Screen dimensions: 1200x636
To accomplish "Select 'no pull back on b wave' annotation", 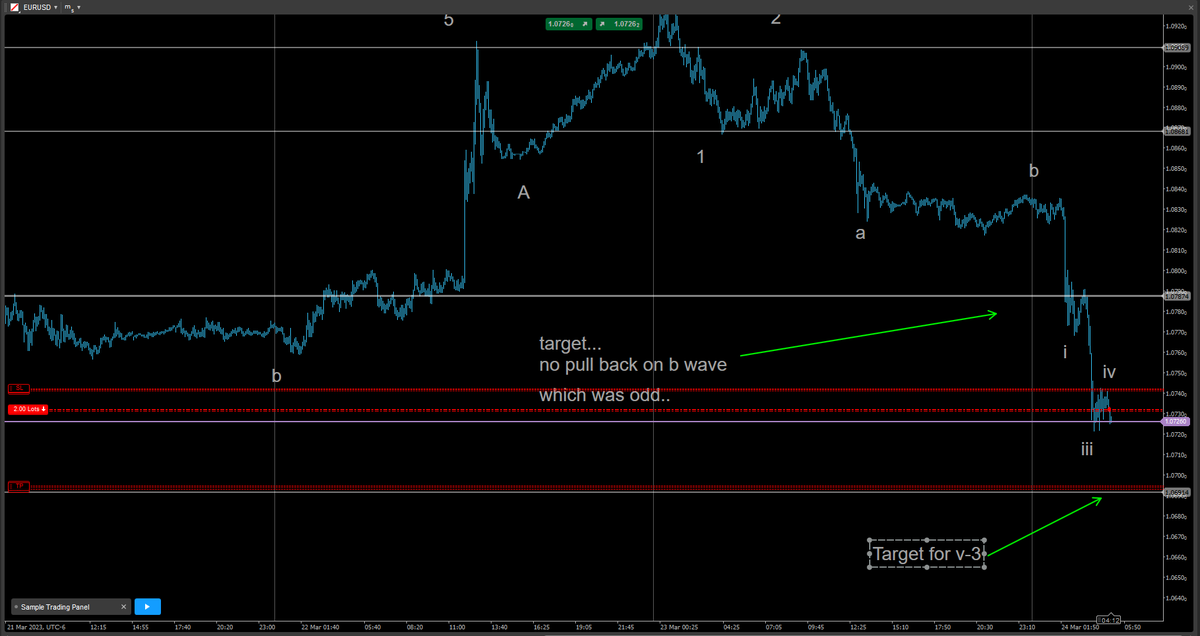I will pyautogui.click(x=633, y=365).
